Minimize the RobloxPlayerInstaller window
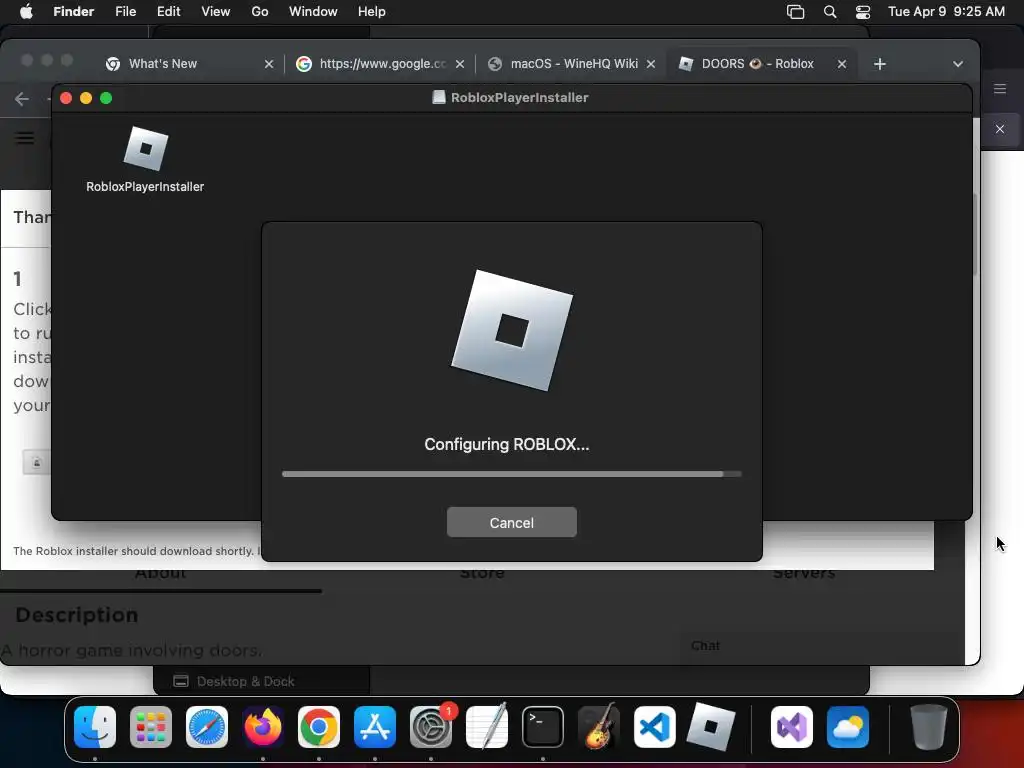Image resolution: width=1024 pixels, height=768 pixels. (86, 98)
